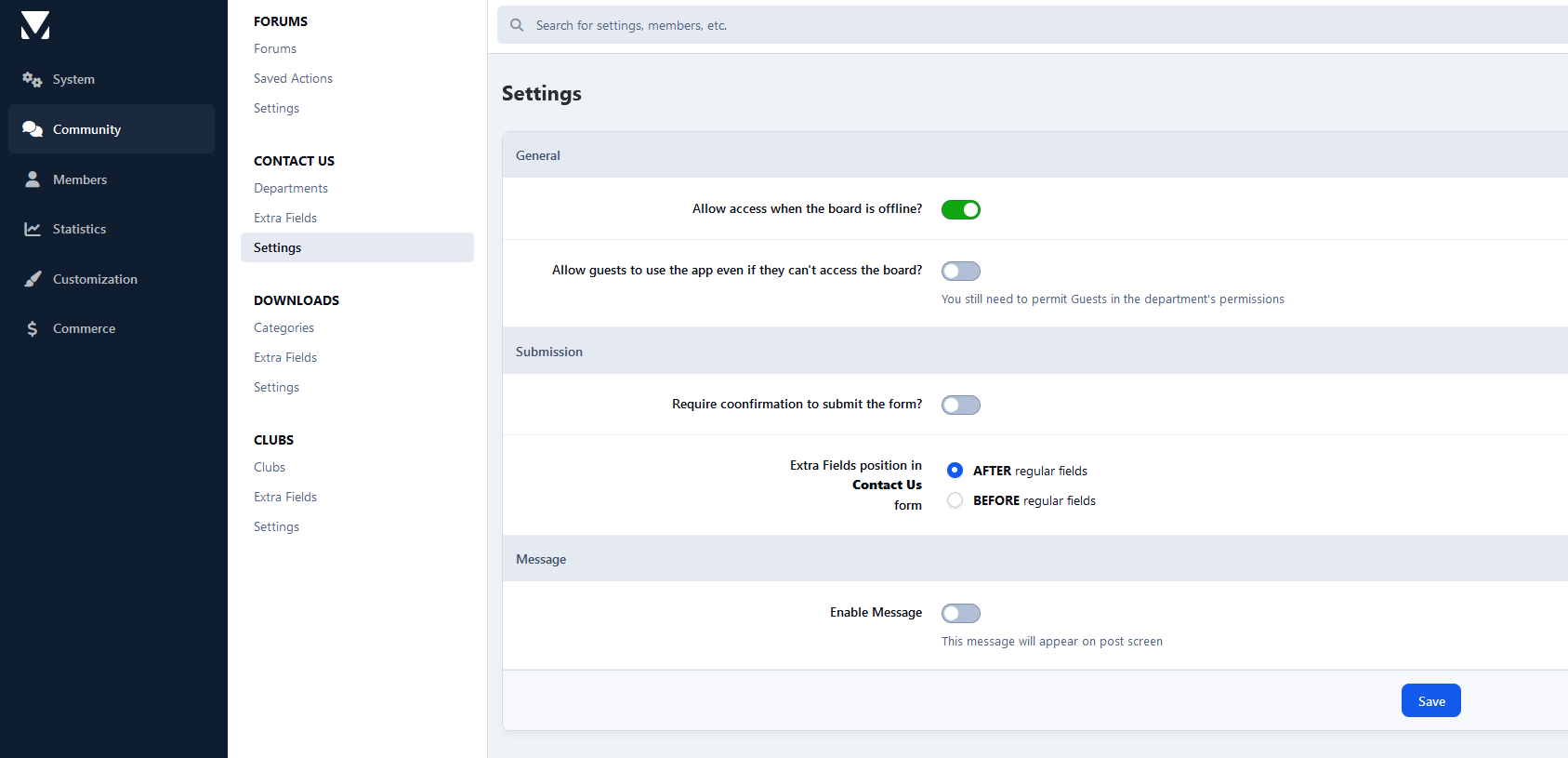The image size is (1568, 758).
Task: Click the Invision logo in top-left corner
Action: coord(35,25)
